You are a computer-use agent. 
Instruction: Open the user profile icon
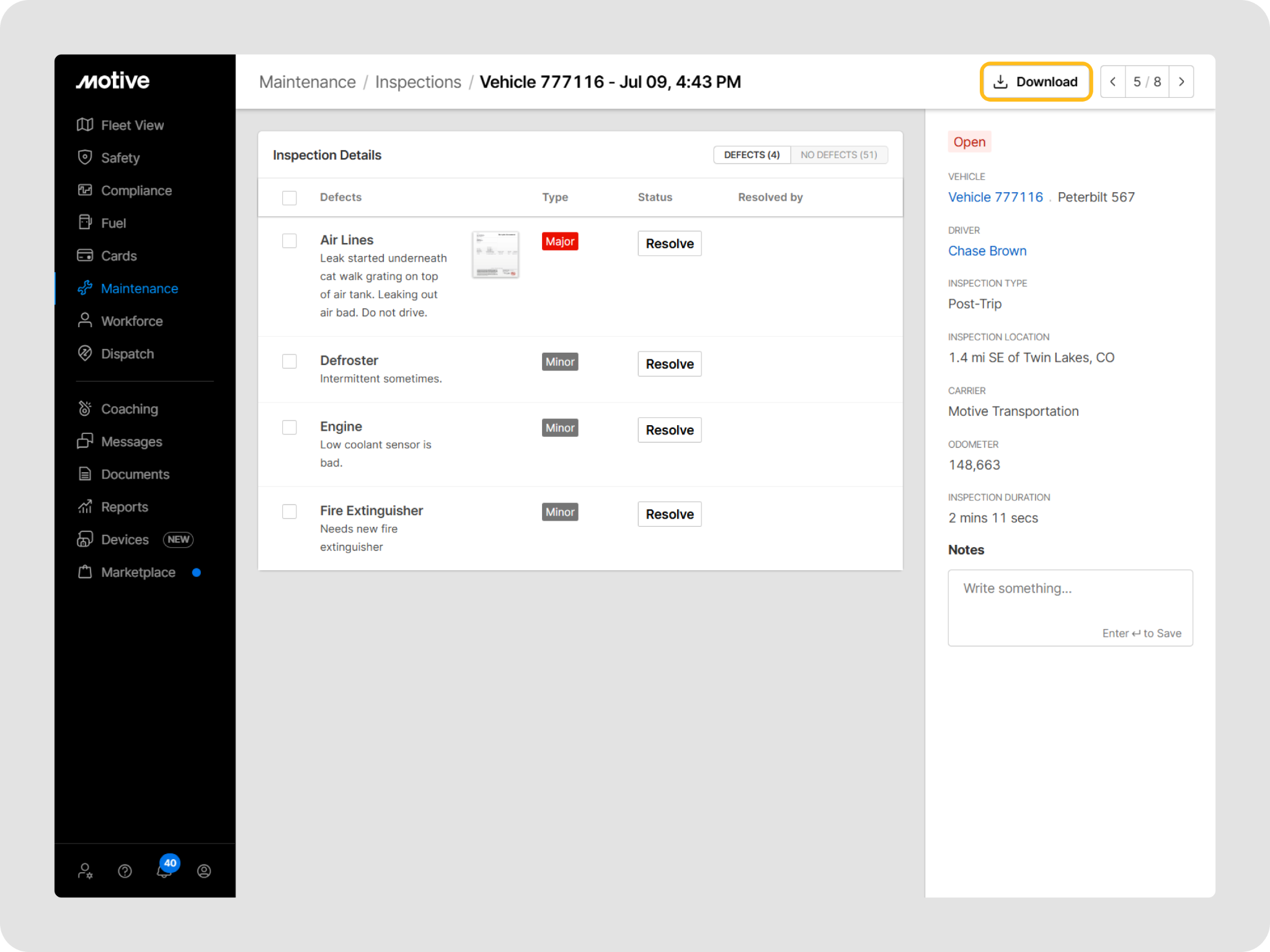[204, 871]
